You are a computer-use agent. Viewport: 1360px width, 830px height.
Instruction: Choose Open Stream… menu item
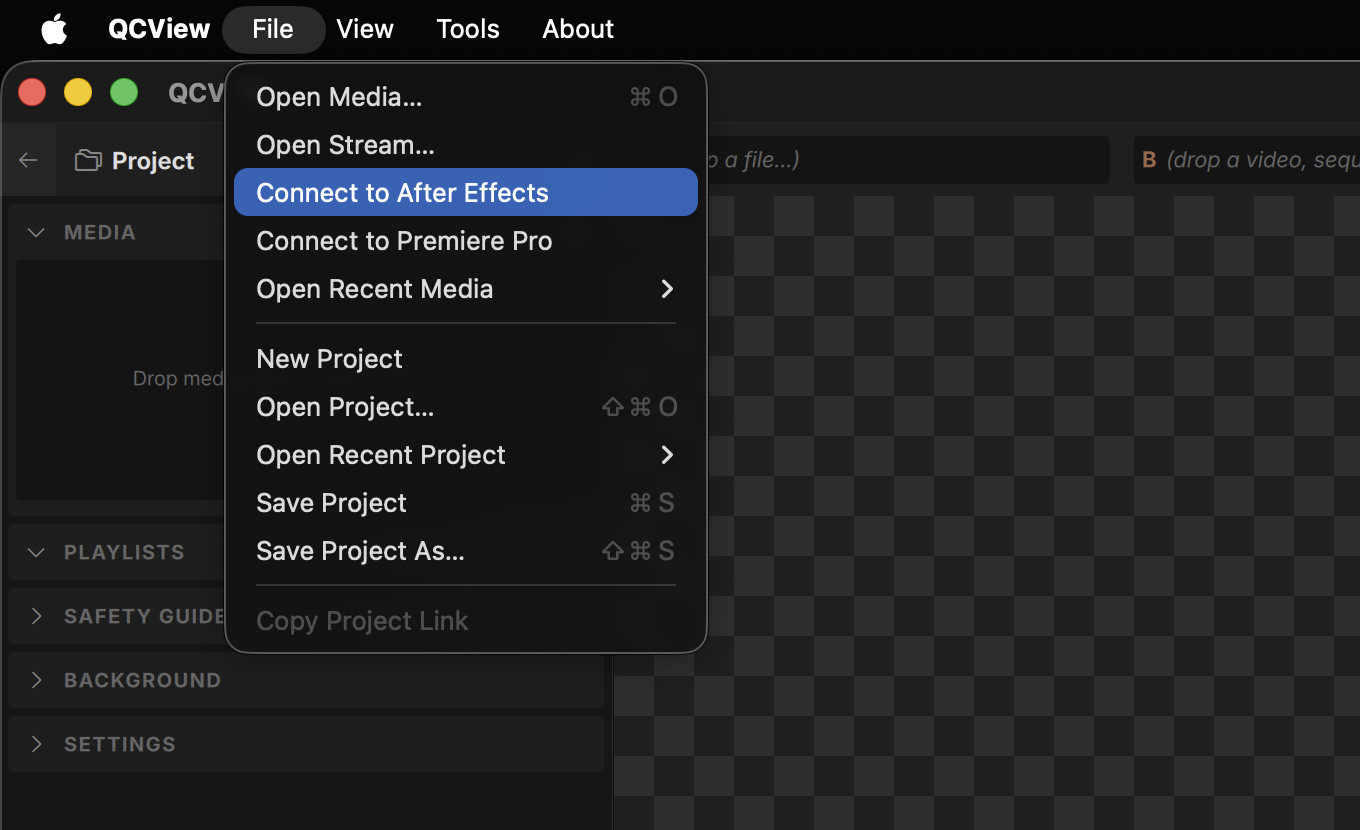[x=466, y=145]
